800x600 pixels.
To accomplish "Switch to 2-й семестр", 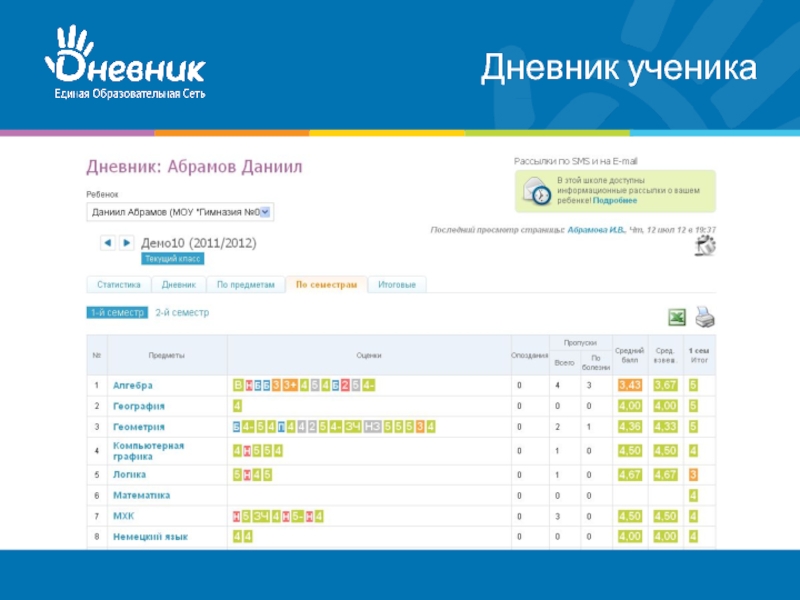I will pos(182,313).
